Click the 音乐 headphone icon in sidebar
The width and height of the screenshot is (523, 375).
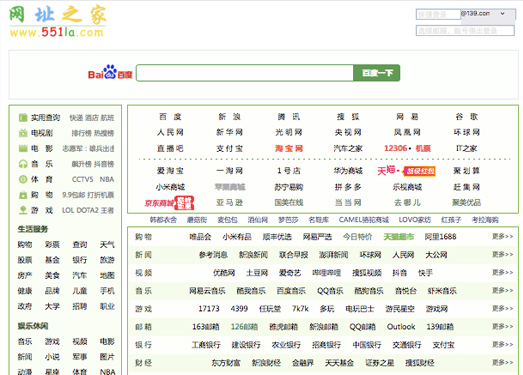coord(23,164)
